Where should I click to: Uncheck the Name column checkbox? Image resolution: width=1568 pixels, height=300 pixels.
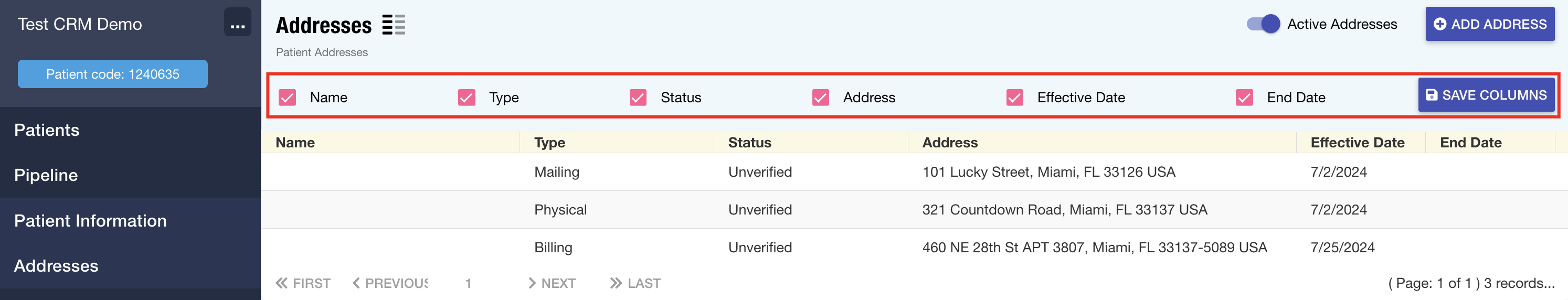287,98
